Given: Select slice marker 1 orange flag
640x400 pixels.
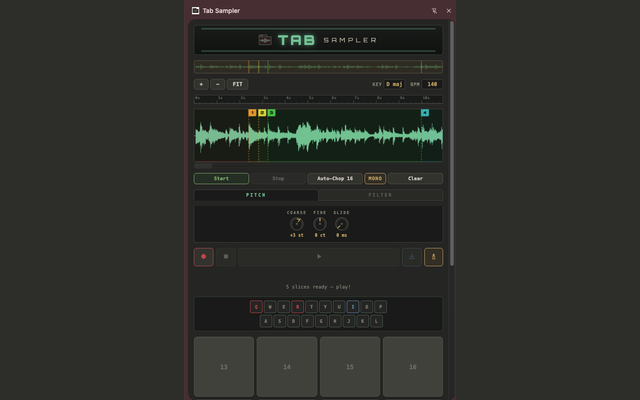Looking at the screenshot, I should click(252, 113).
